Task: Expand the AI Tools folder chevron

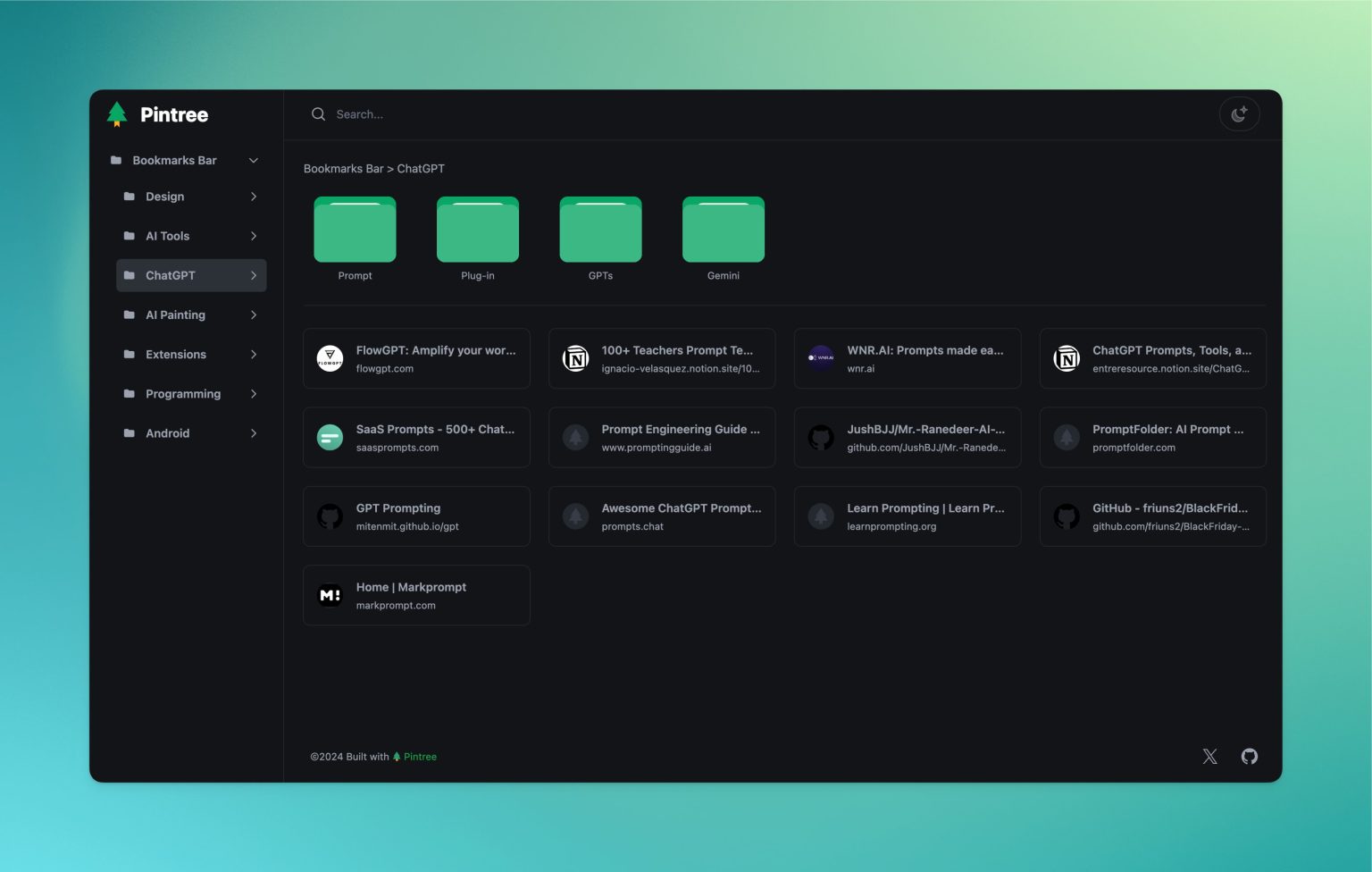Action: coord(254,236)
